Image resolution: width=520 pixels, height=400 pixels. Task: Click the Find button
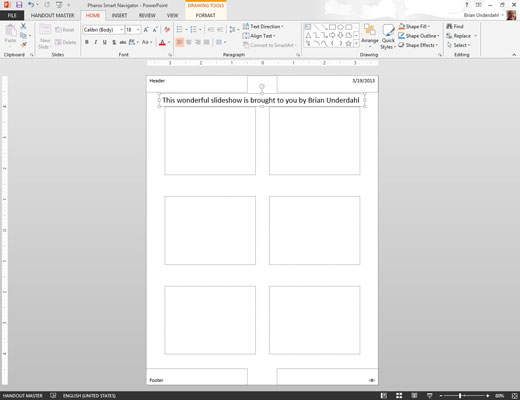click(455, 26)
